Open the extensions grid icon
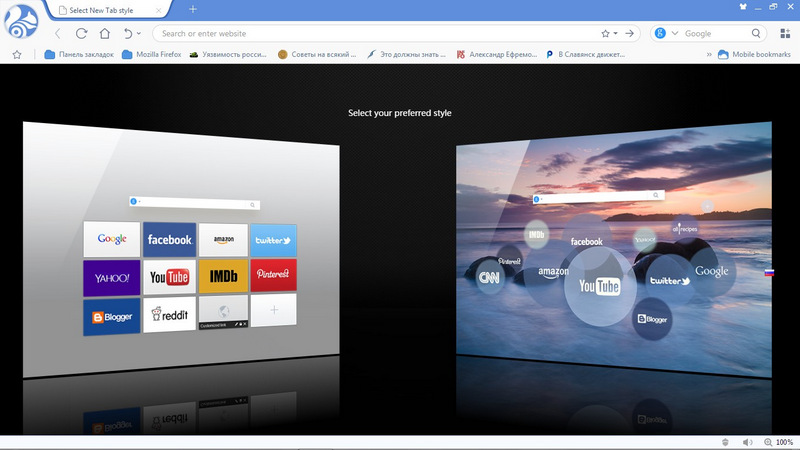This screenshot has width=800, height=450. point(785,34)
